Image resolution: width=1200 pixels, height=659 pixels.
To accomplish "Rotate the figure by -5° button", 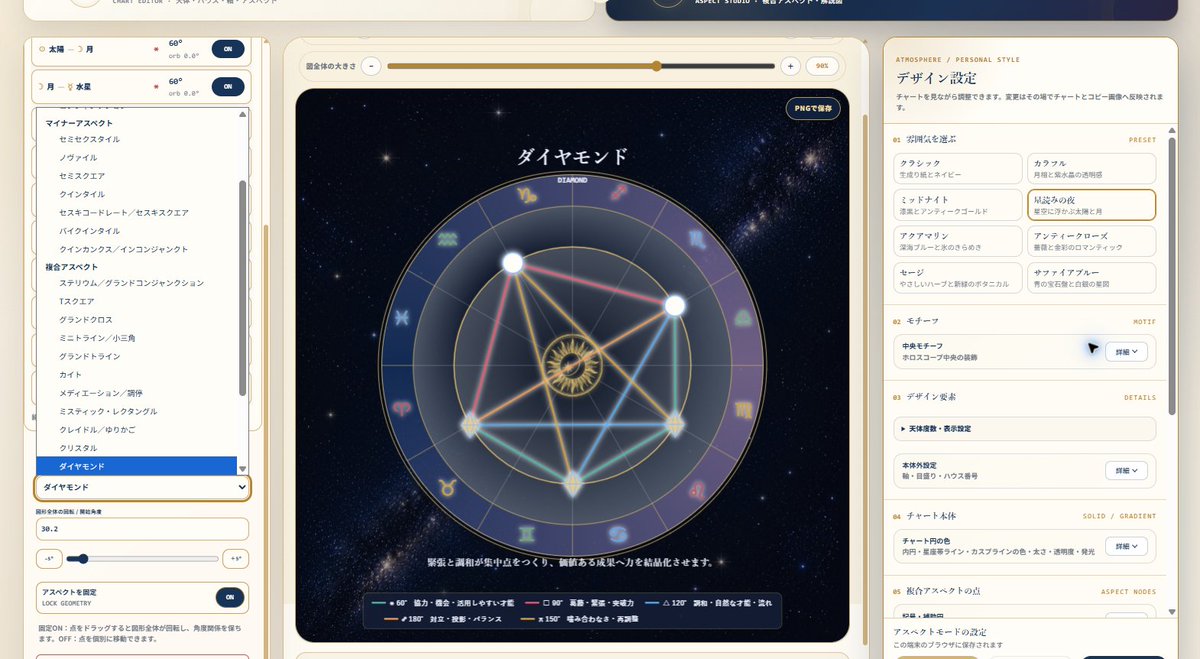I will tap(49, 559).
